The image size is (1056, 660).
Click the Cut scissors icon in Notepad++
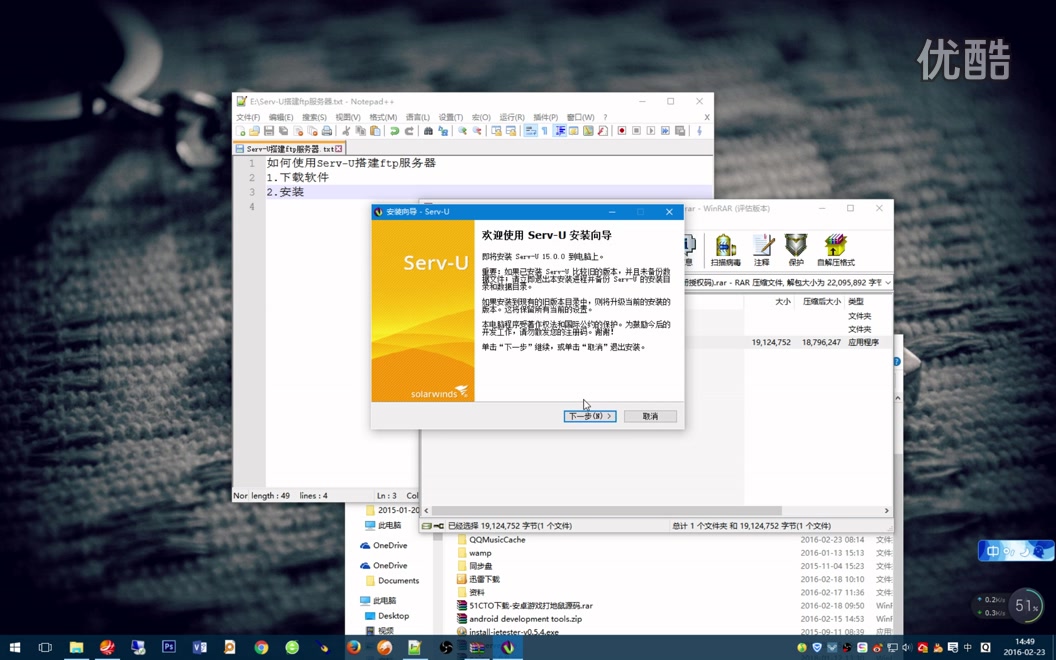point(346,131)
